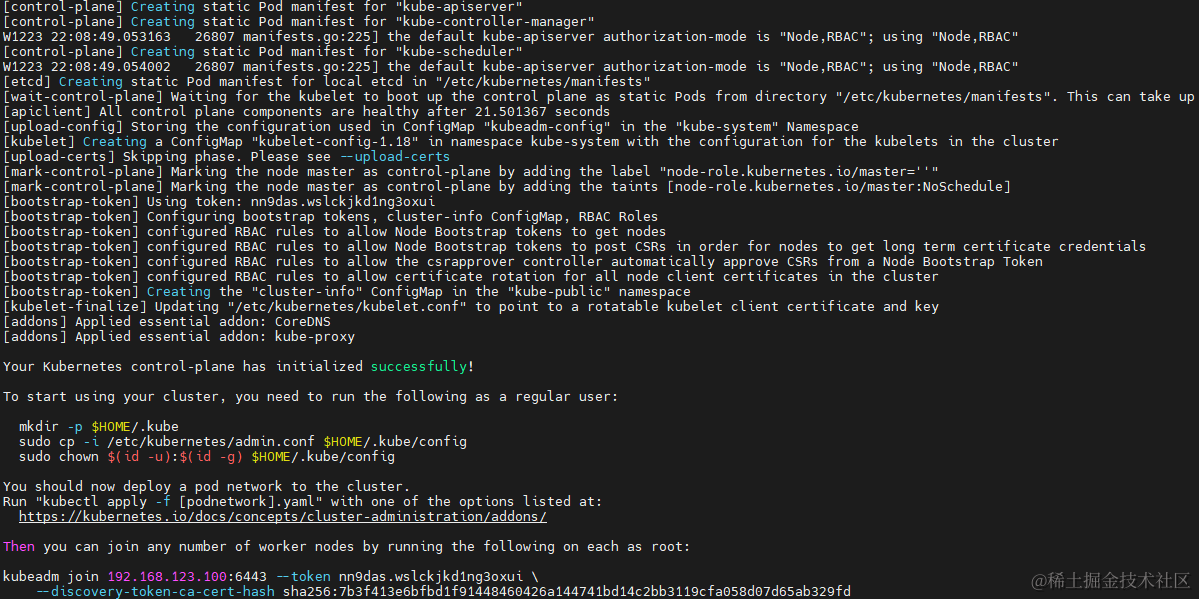
Task: Click the magenta 'Then' word
Action: [x=18, y=546]
